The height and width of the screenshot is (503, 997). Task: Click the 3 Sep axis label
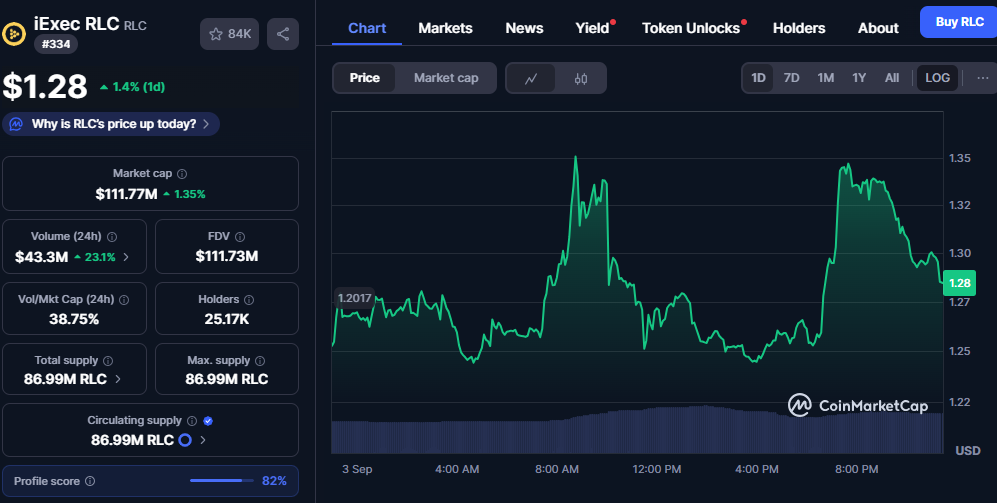pyautogui.click(x=357, y=469)
